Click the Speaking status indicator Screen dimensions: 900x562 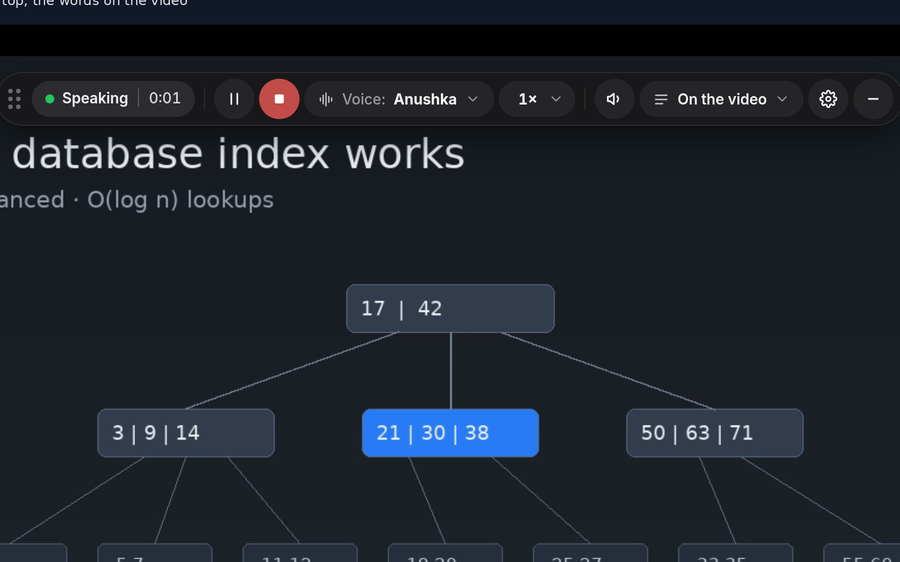click(x=87, y=99)
